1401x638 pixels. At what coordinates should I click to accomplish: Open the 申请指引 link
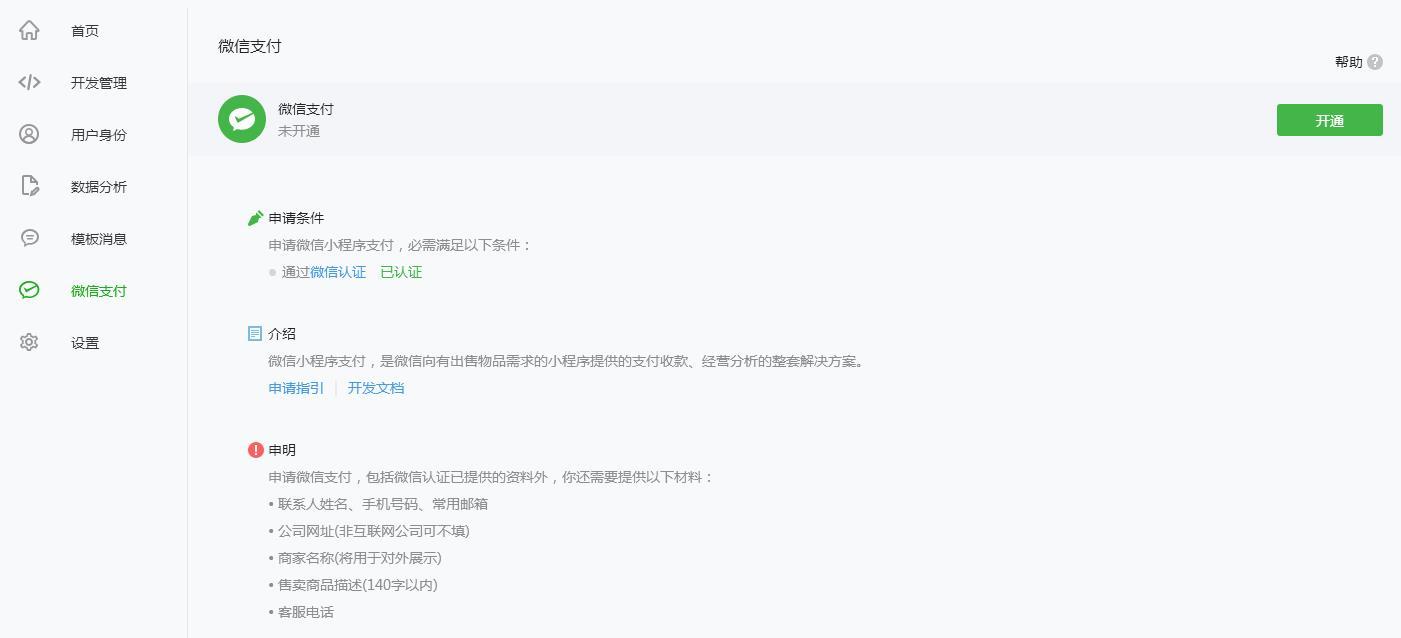(x=296, y=388)
